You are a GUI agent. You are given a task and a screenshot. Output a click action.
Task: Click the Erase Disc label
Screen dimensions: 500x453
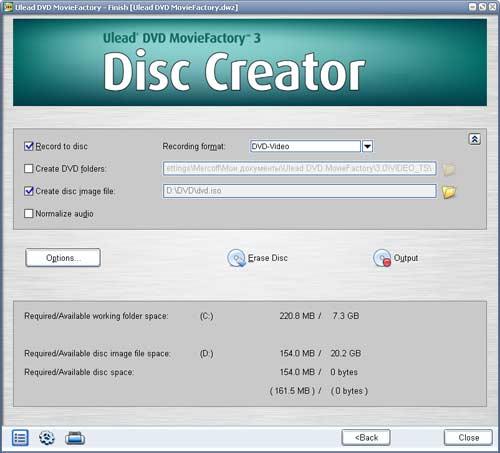(x=268, y=258)
